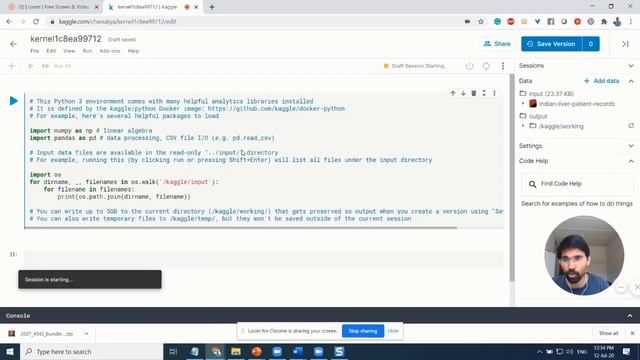The image size is (640, 360).
Task: Click the run current cell toolbar icon
Action: click(x=30, y=66)
